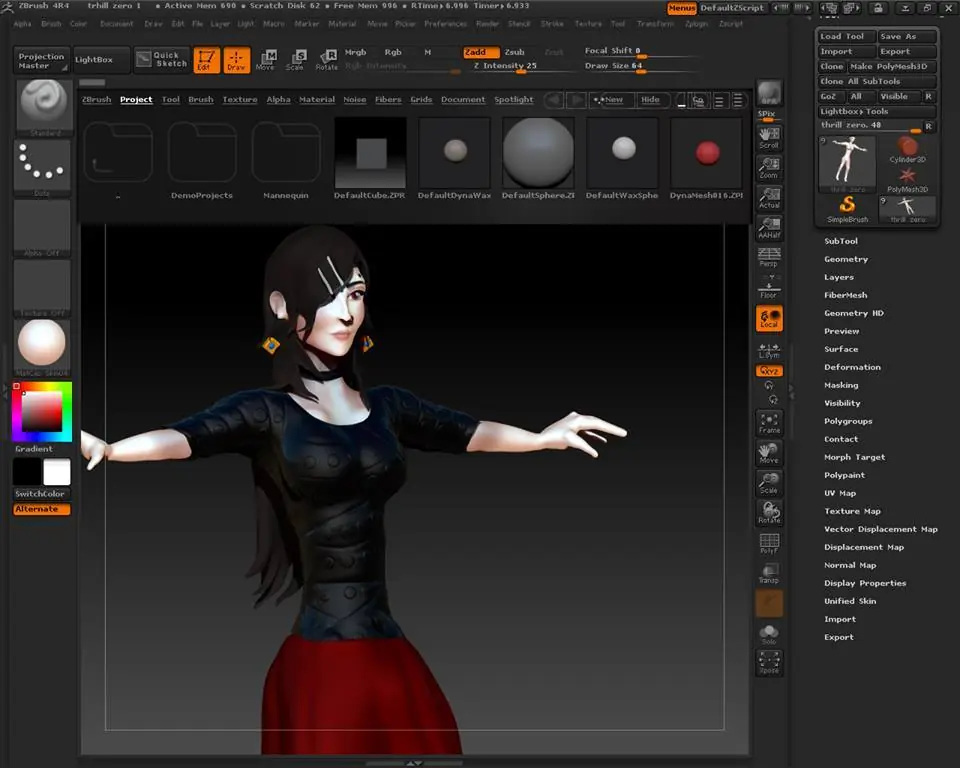Image resolution: width=960 pixels, height=768 pixels.
Task: Open the Dots stroke picker
Action: (x=42, y=168)
